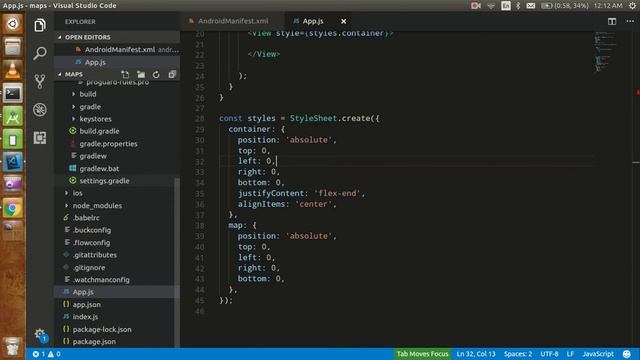Change indentation via Spaces: 2

coord(518,354)
